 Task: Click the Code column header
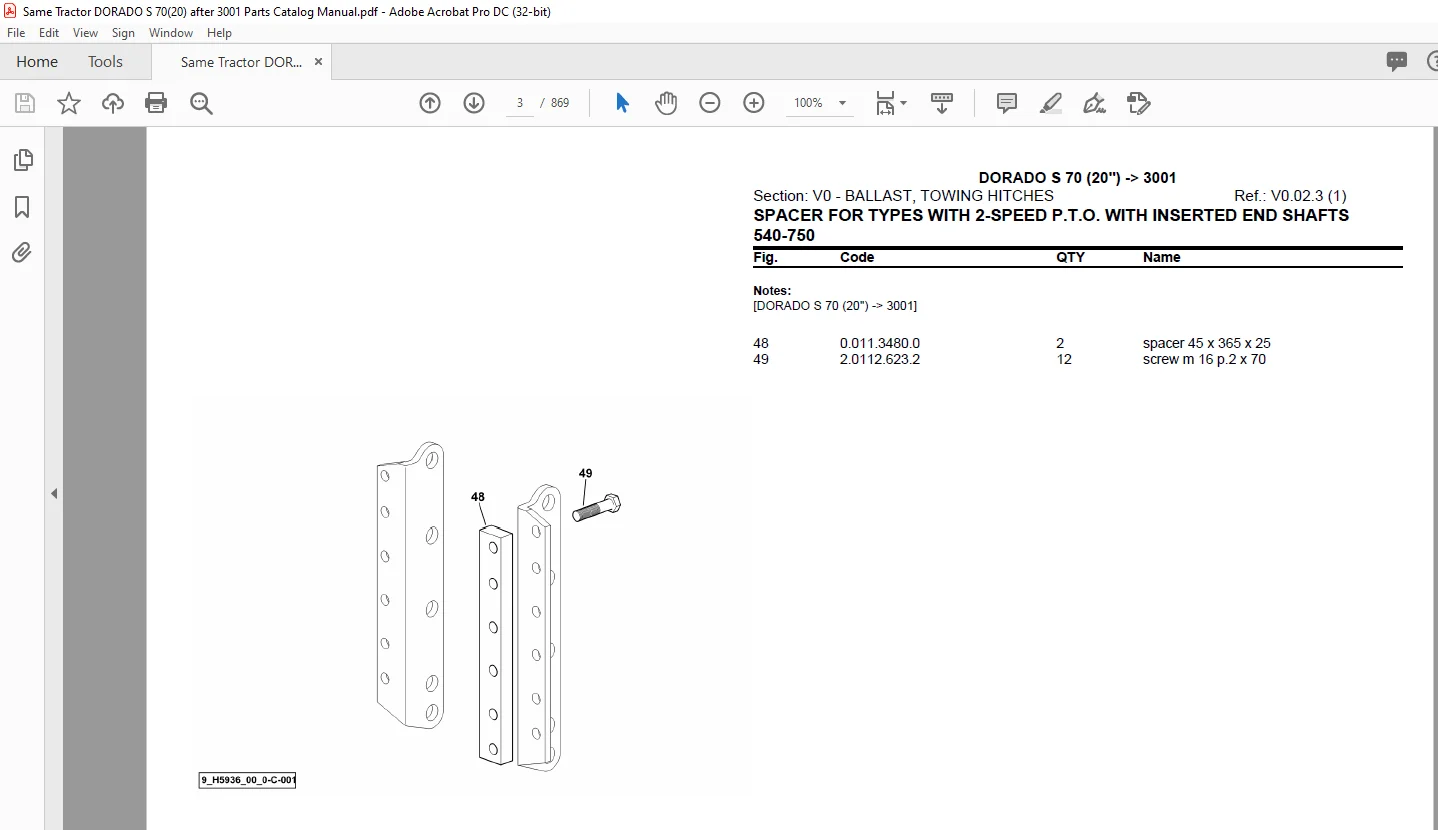tap(857, 257)
